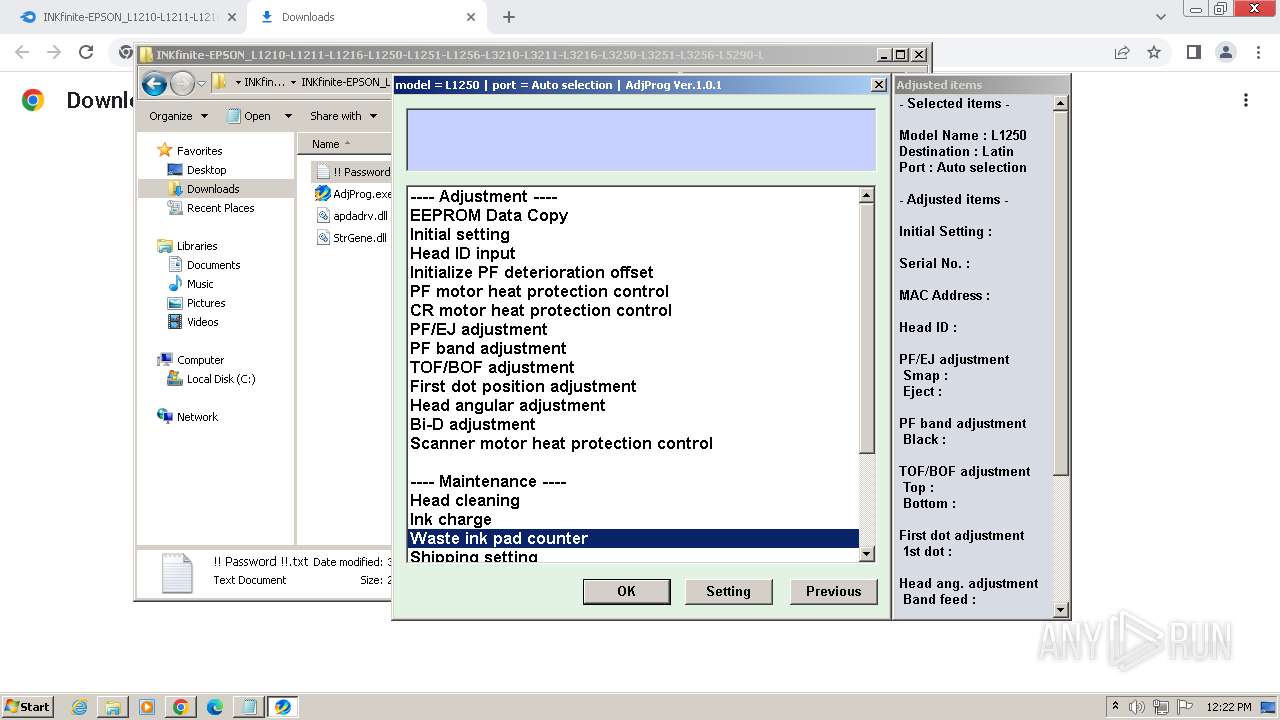Open Internet Explorer from taskbar
Viewport: 1280px width, 720px height.
(x=79, y=707)
